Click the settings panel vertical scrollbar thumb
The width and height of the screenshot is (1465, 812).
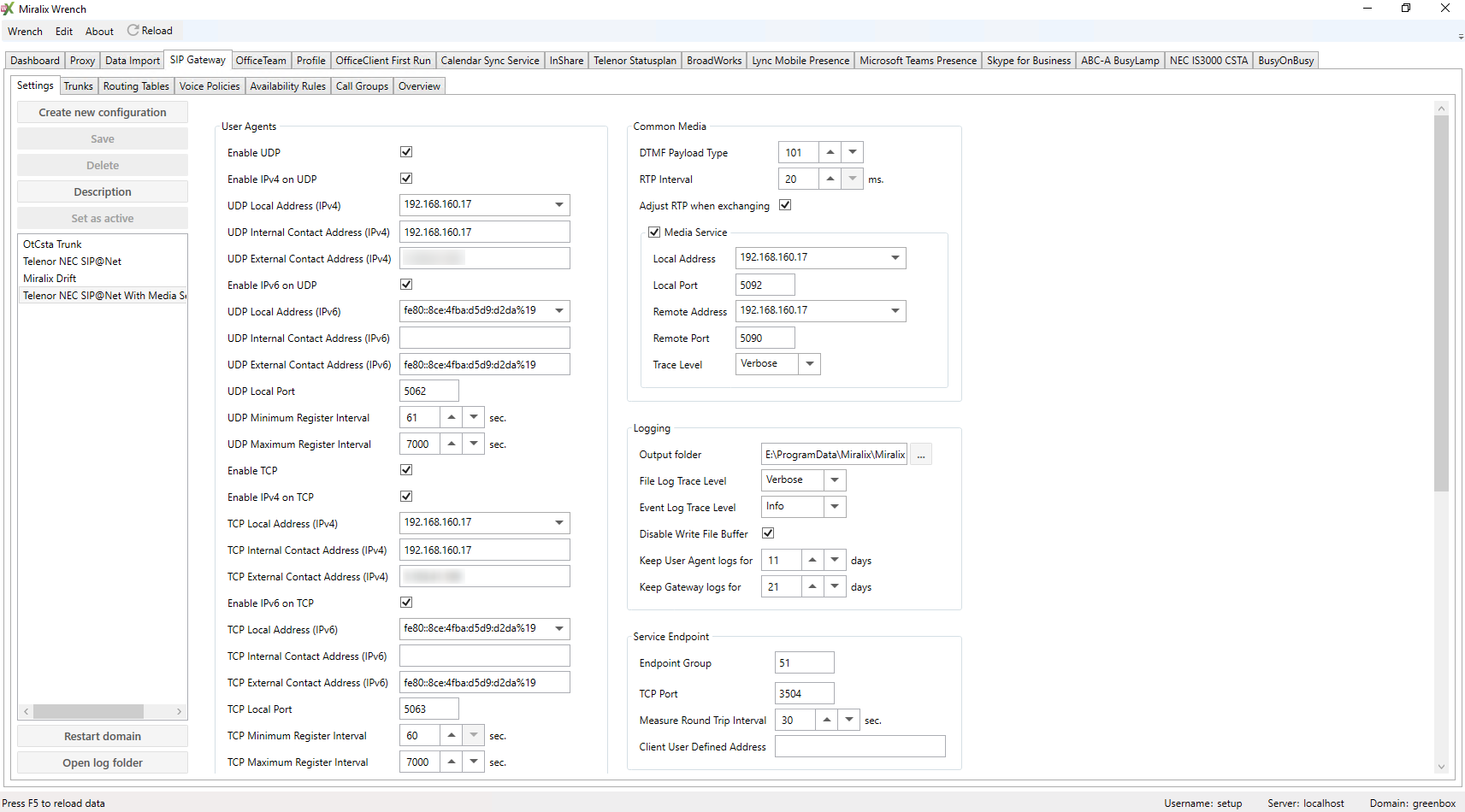pos(1441,303)
